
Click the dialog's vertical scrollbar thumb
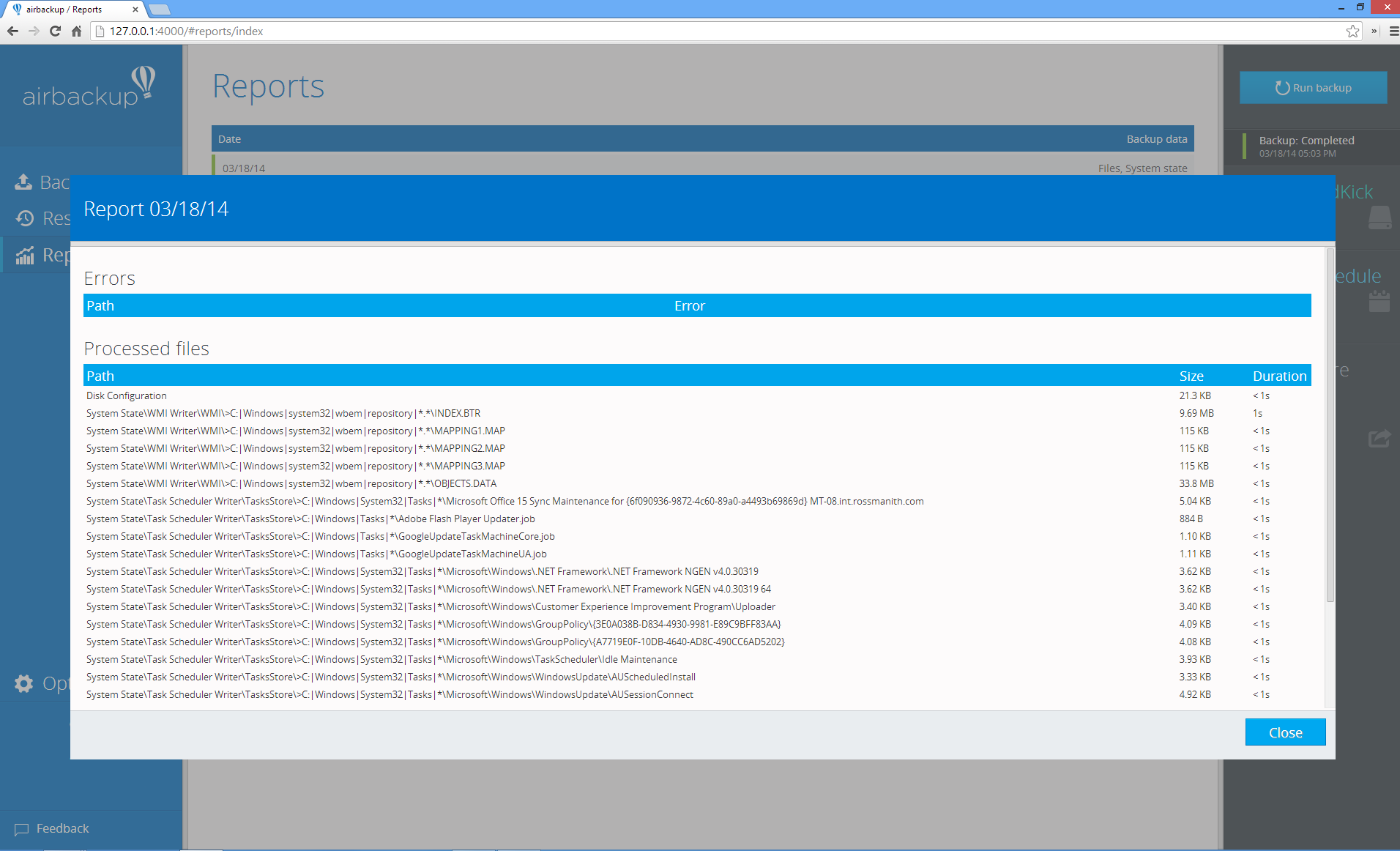click(1330, 425)
